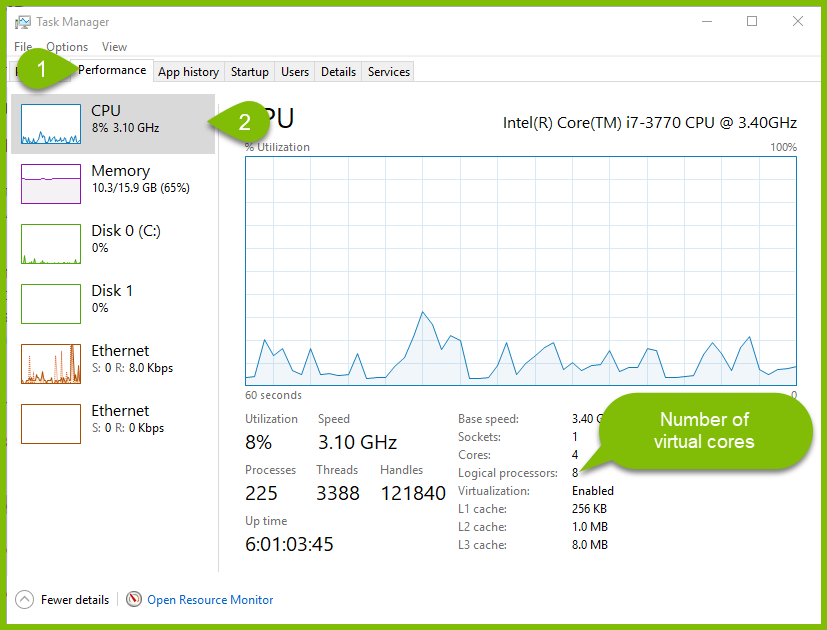The image size is (827, 630).
Task: Click the Sockets label
Action: (x=479, y=437)
